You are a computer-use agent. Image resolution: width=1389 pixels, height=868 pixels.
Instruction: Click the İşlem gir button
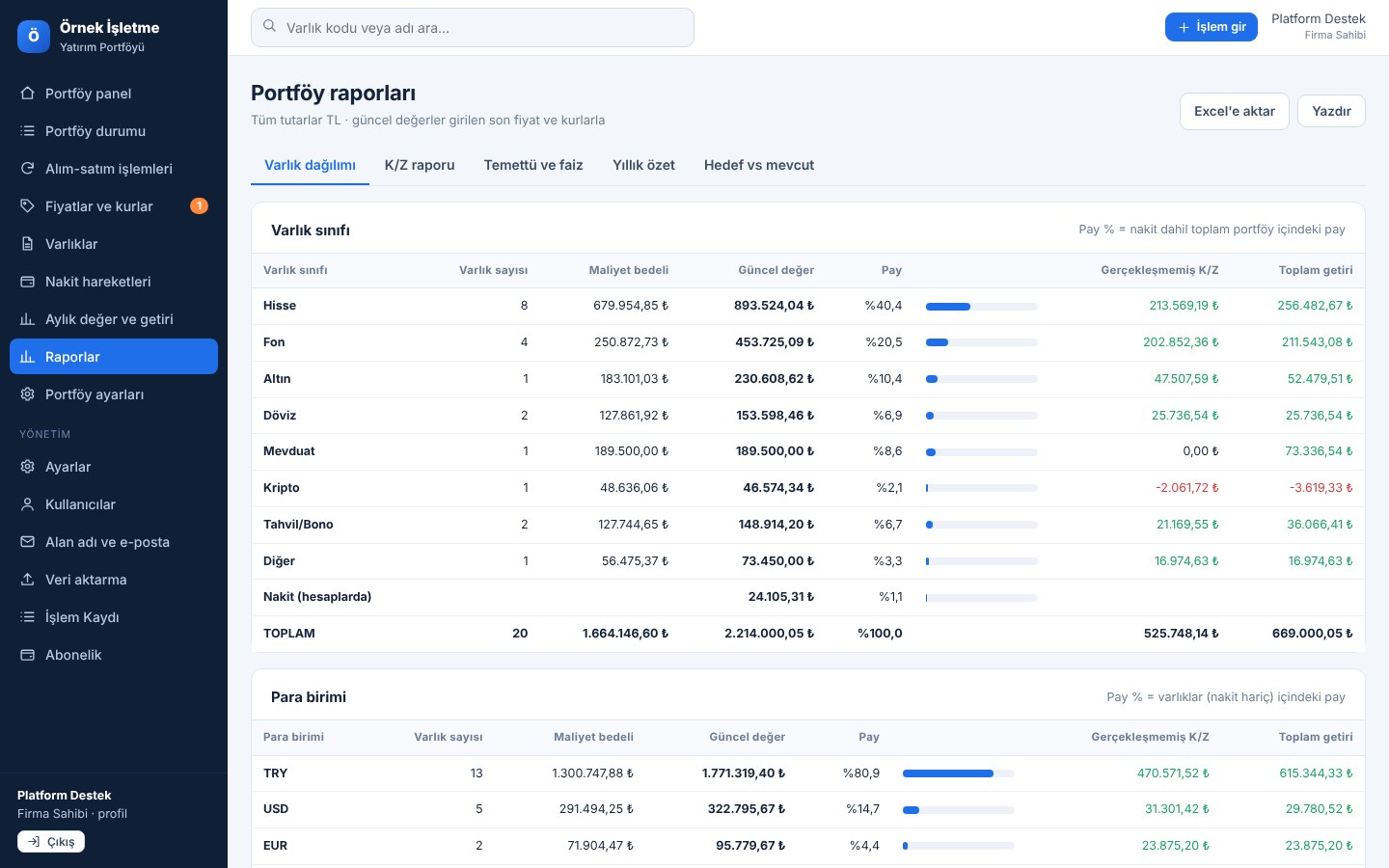click(x=1212, y=27)
